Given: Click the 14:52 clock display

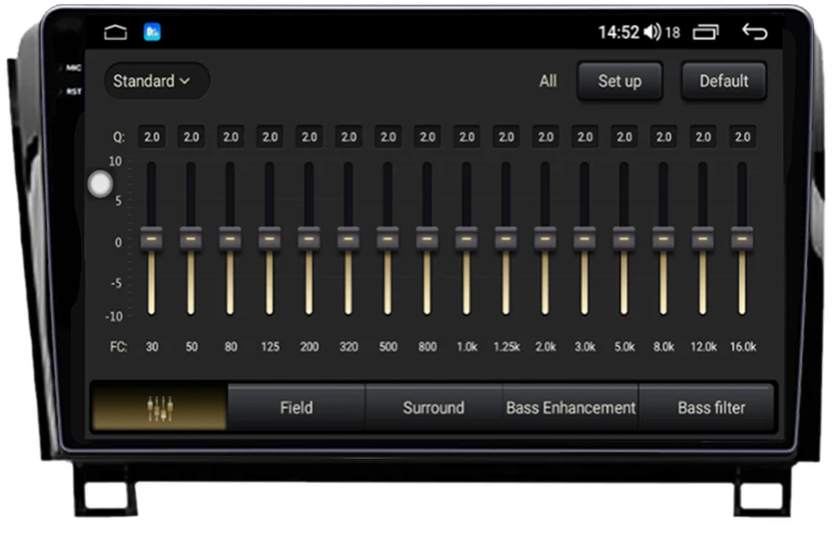Looking at the screenshot, I should coord(619,32).
